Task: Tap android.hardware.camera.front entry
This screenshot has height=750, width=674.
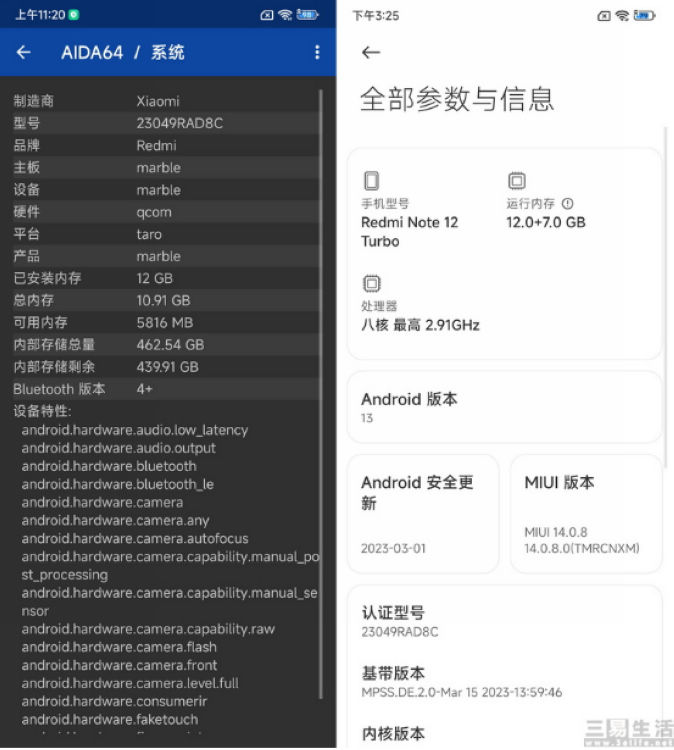Action: click(x=119, y=665)
